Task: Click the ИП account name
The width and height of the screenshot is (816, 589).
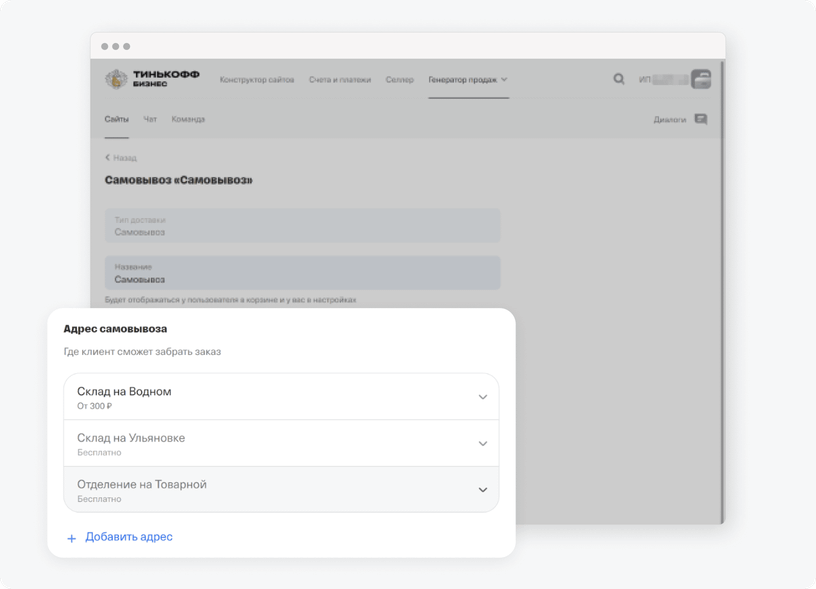Action: [x=663, y=80]
